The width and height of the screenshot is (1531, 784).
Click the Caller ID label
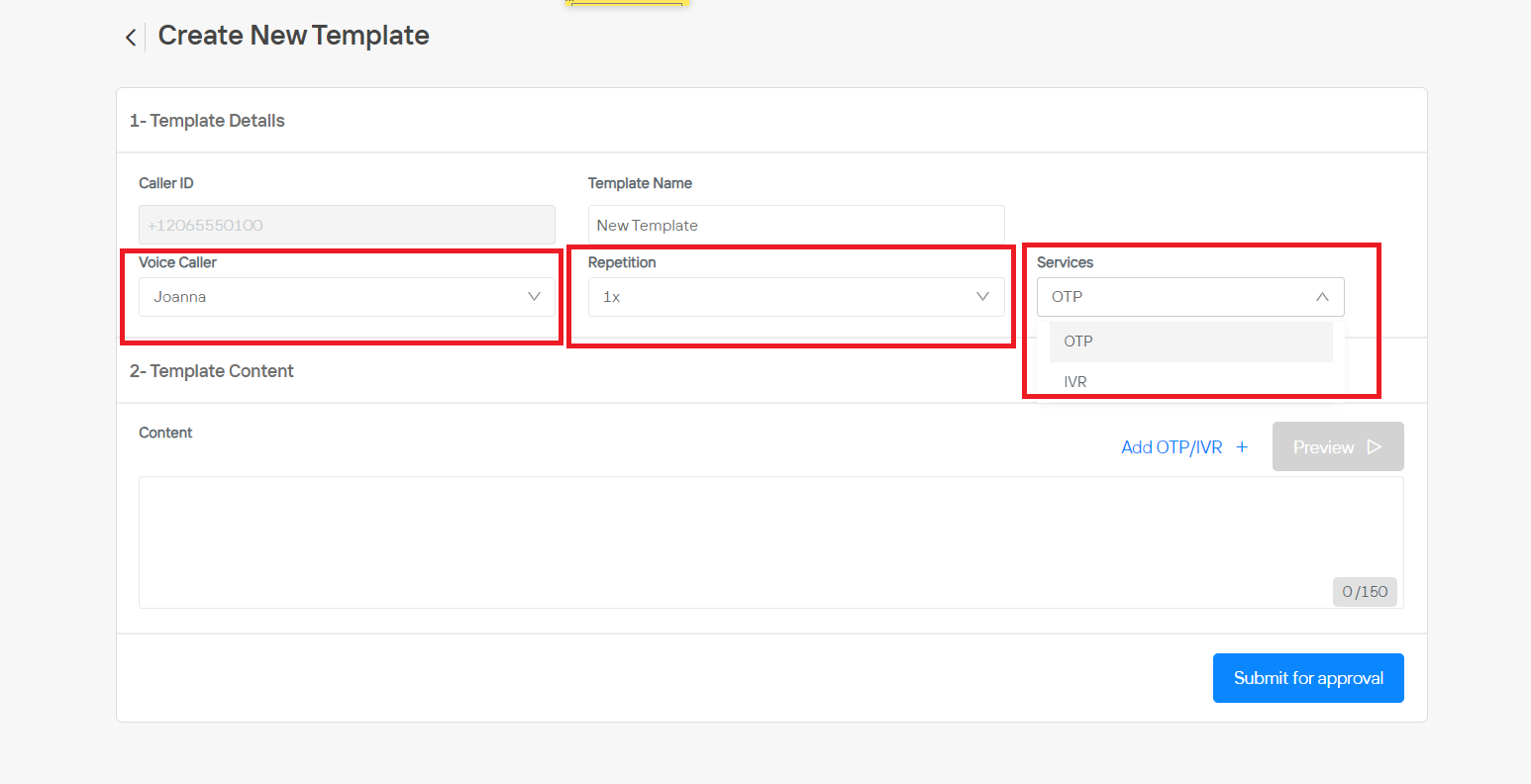pyautogui.click(x=166, y=183)
